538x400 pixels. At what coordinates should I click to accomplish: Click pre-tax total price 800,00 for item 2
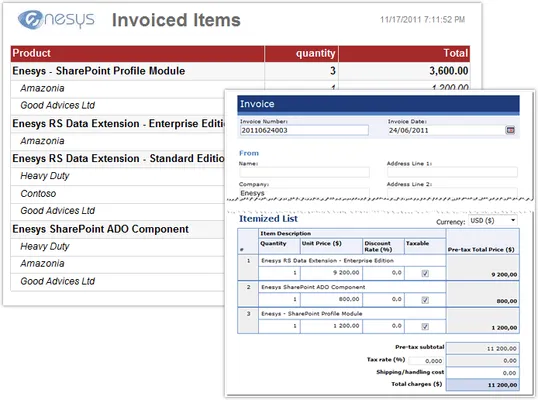507,301
